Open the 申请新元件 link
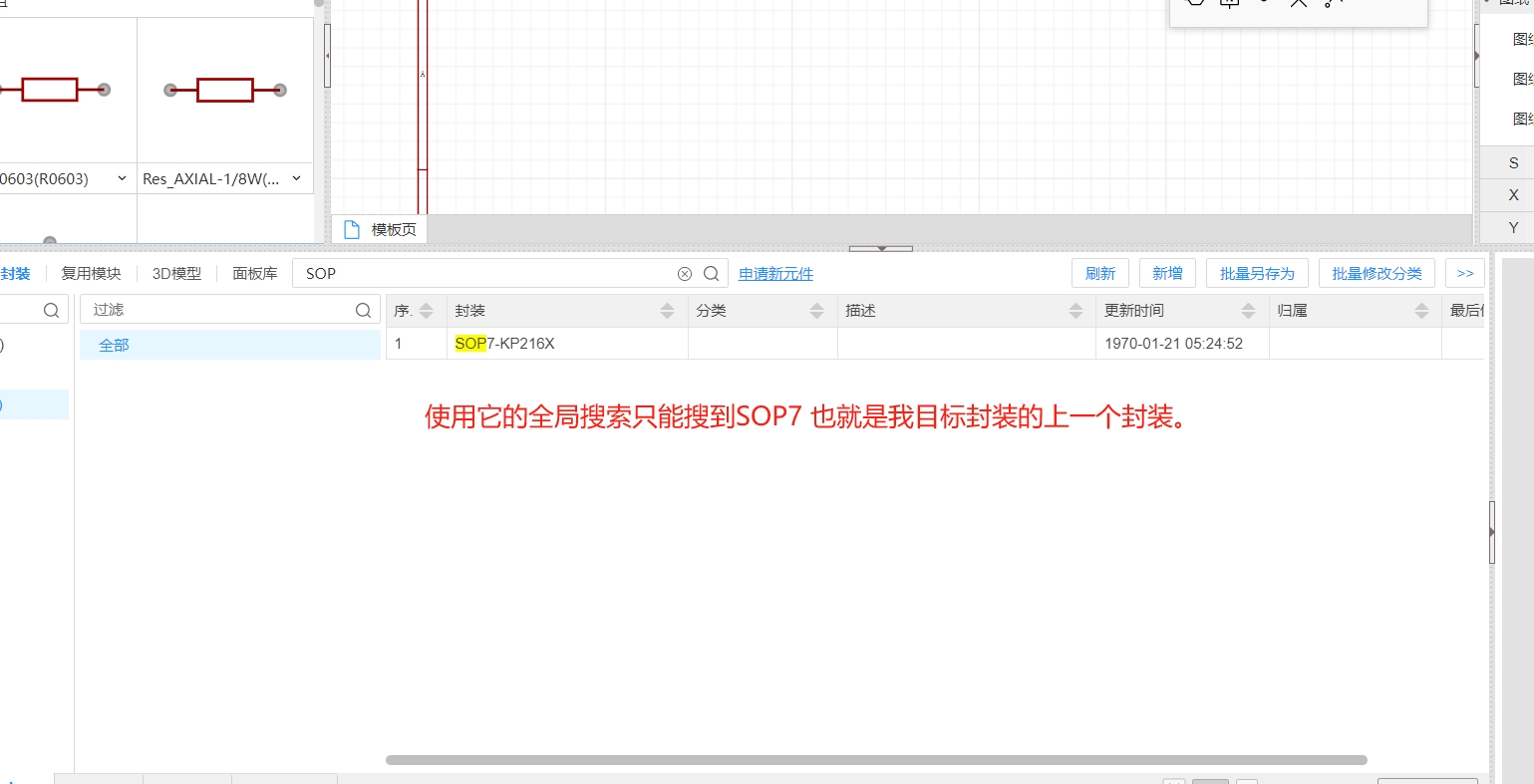The width and height of the screenshot is (1534, 784). (775, 273)
